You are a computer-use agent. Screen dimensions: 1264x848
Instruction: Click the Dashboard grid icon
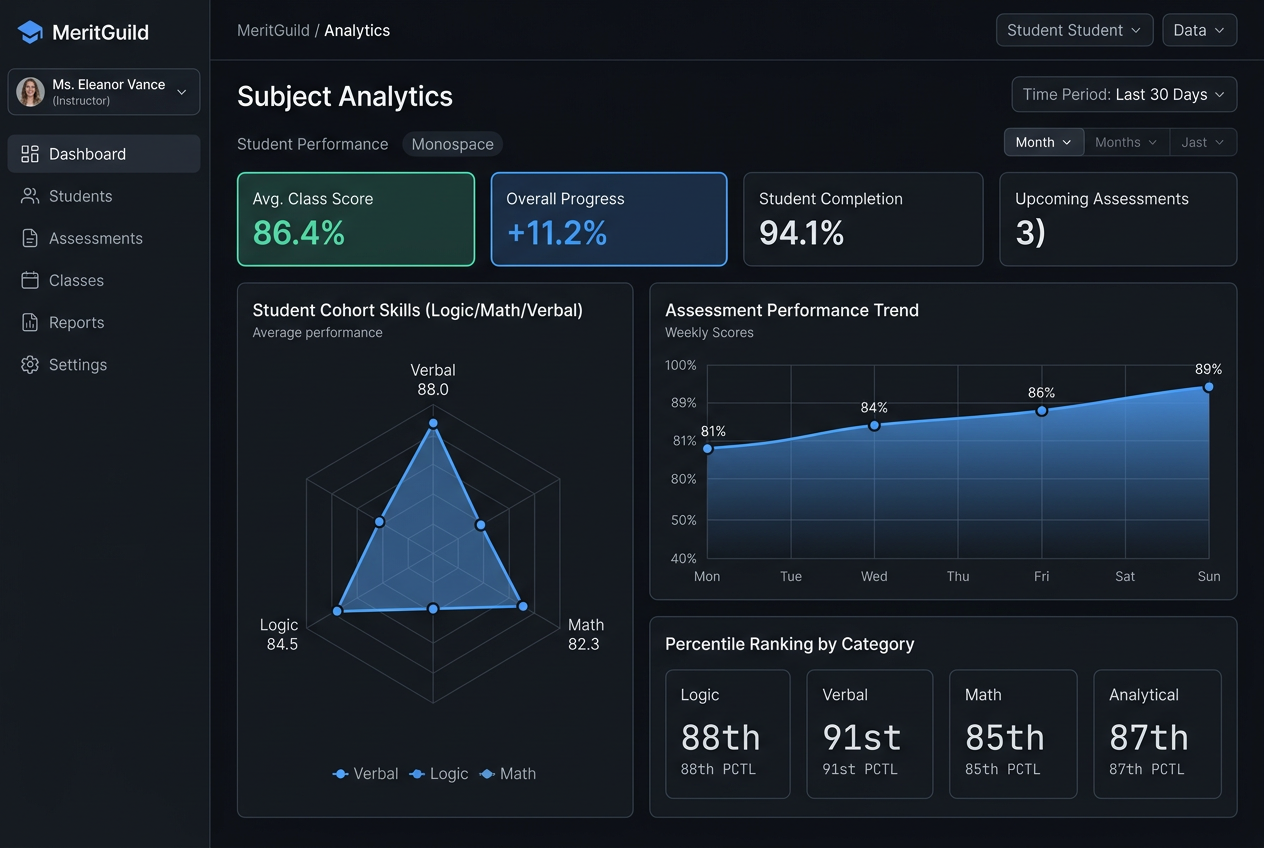tap(30, 154)
